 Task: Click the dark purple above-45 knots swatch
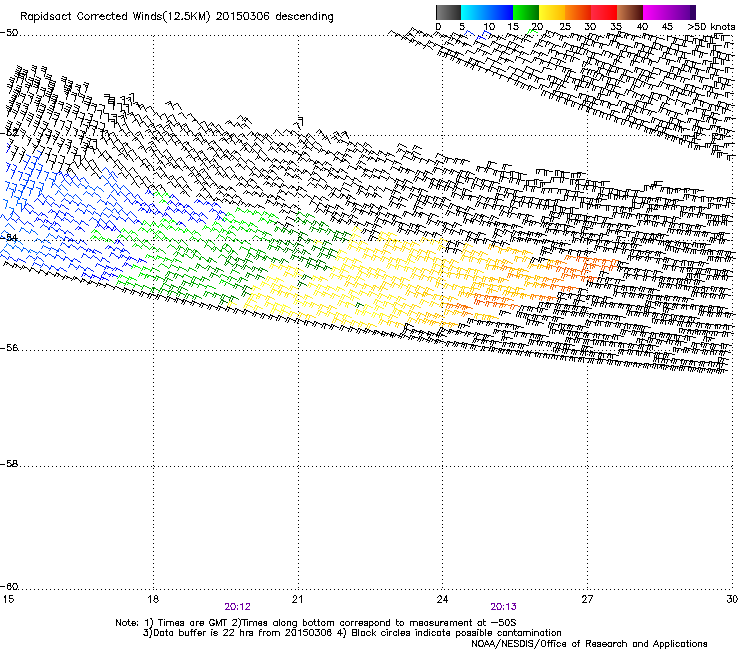[x=682, y=12]
